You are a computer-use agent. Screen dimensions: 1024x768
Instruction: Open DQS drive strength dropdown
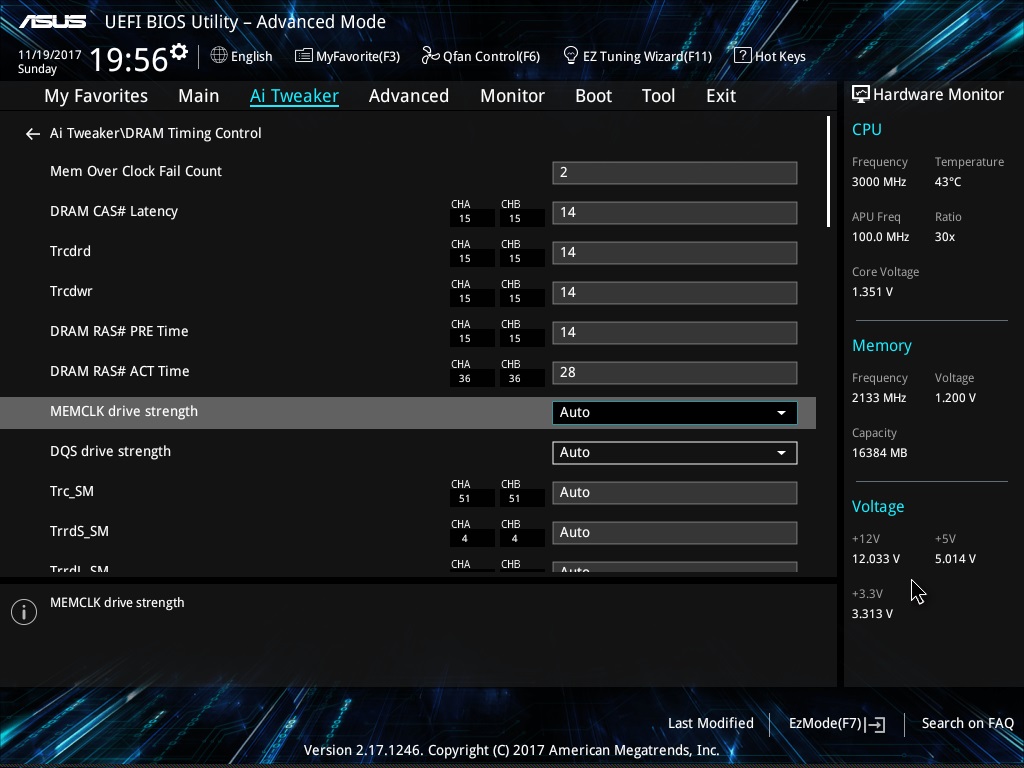pyautogui.click(x=675, y=453)
